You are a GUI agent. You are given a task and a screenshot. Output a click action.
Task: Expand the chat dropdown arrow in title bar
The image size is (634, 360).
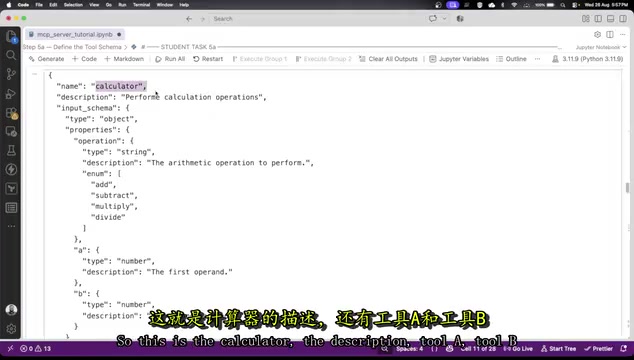(x=444, y=19)
